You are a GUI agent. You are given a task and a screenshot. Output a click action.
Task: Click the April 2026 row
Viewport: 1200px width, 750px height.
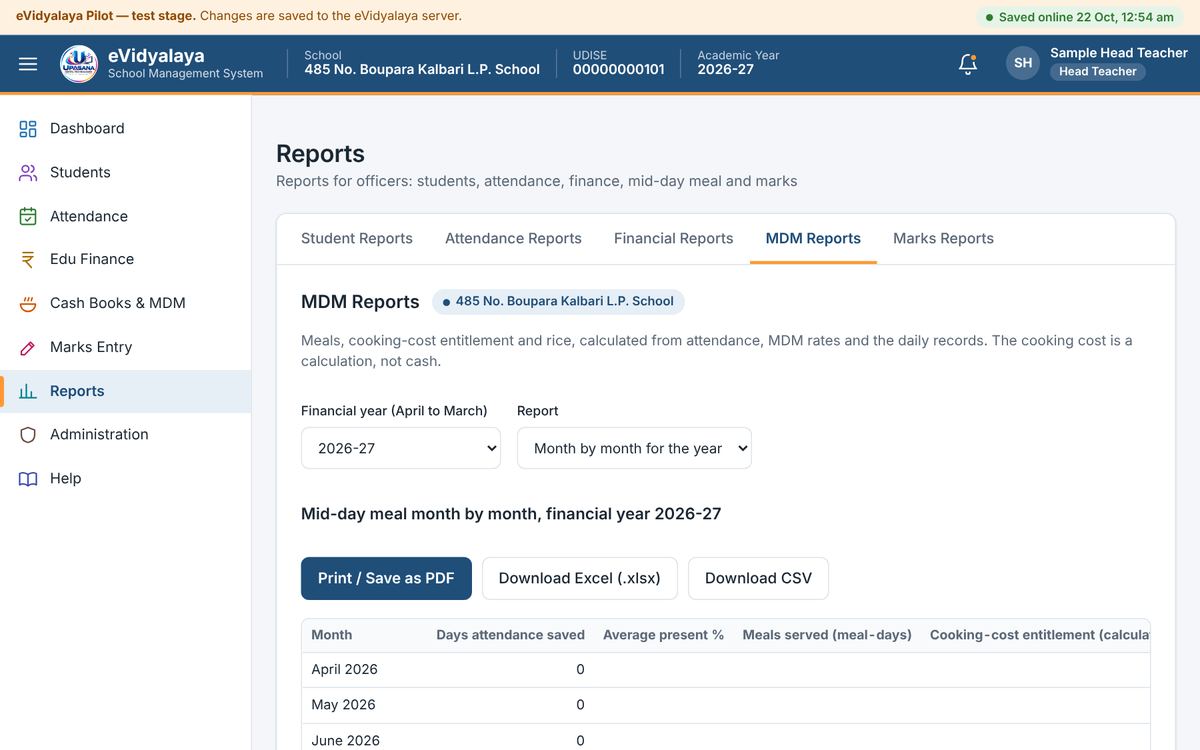coord(726,669)
